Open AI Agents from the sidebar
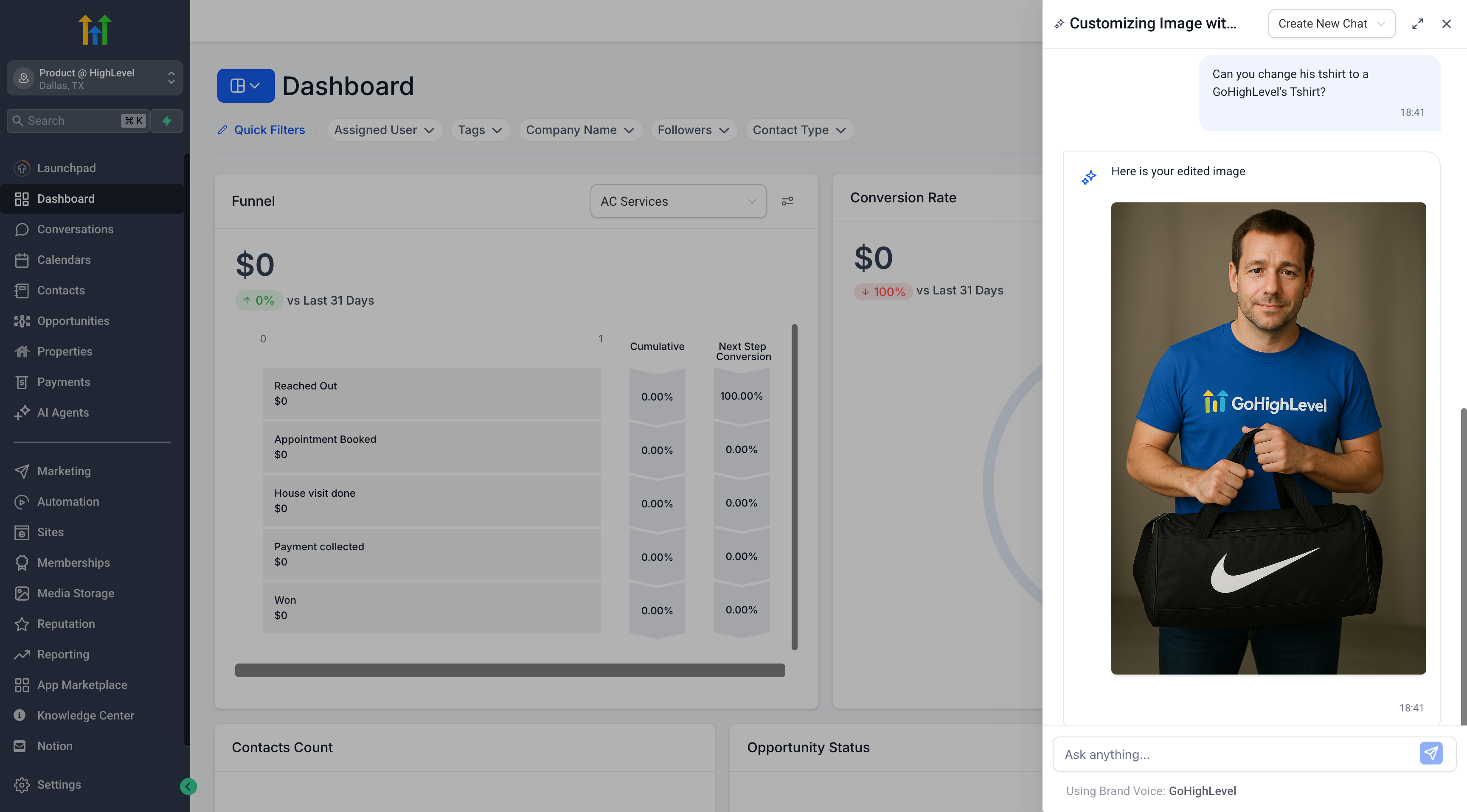Viewport: 1467px width, 812px height. click(63, 412)
